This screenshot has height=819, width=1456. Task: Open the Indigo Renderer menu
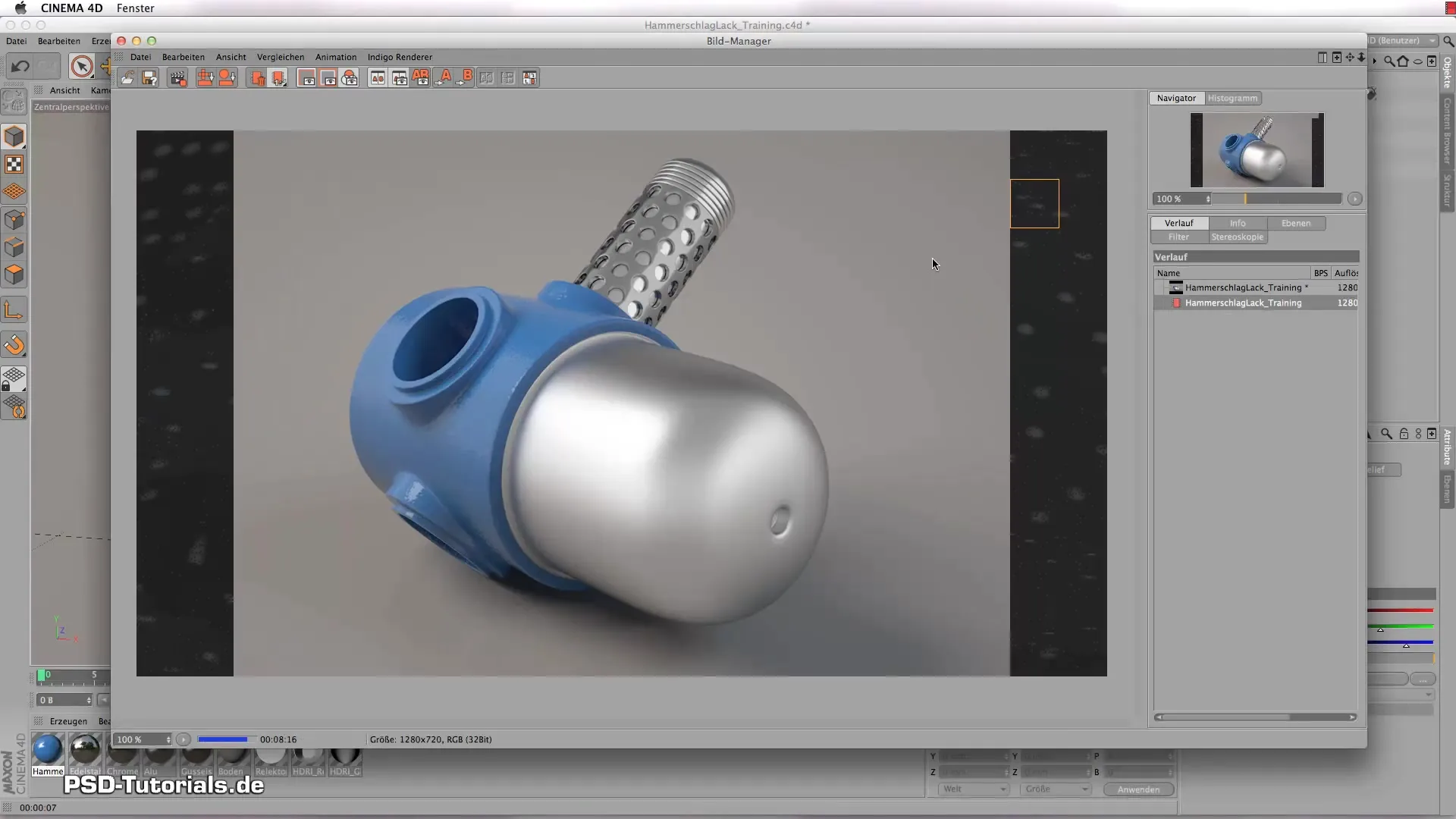[x=400, y=57]
